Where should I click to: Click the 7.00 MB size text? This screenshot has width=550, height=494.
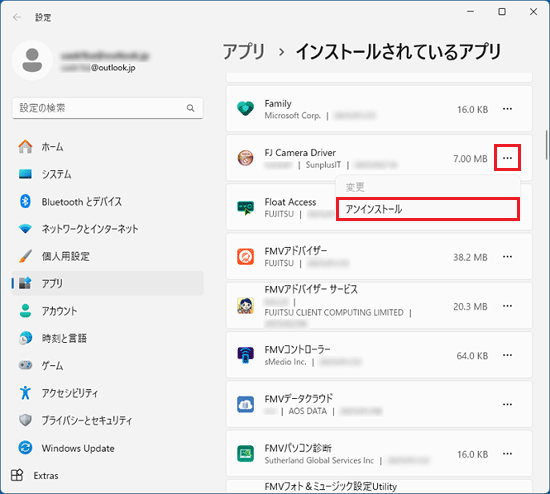click(x=470, y=159)
